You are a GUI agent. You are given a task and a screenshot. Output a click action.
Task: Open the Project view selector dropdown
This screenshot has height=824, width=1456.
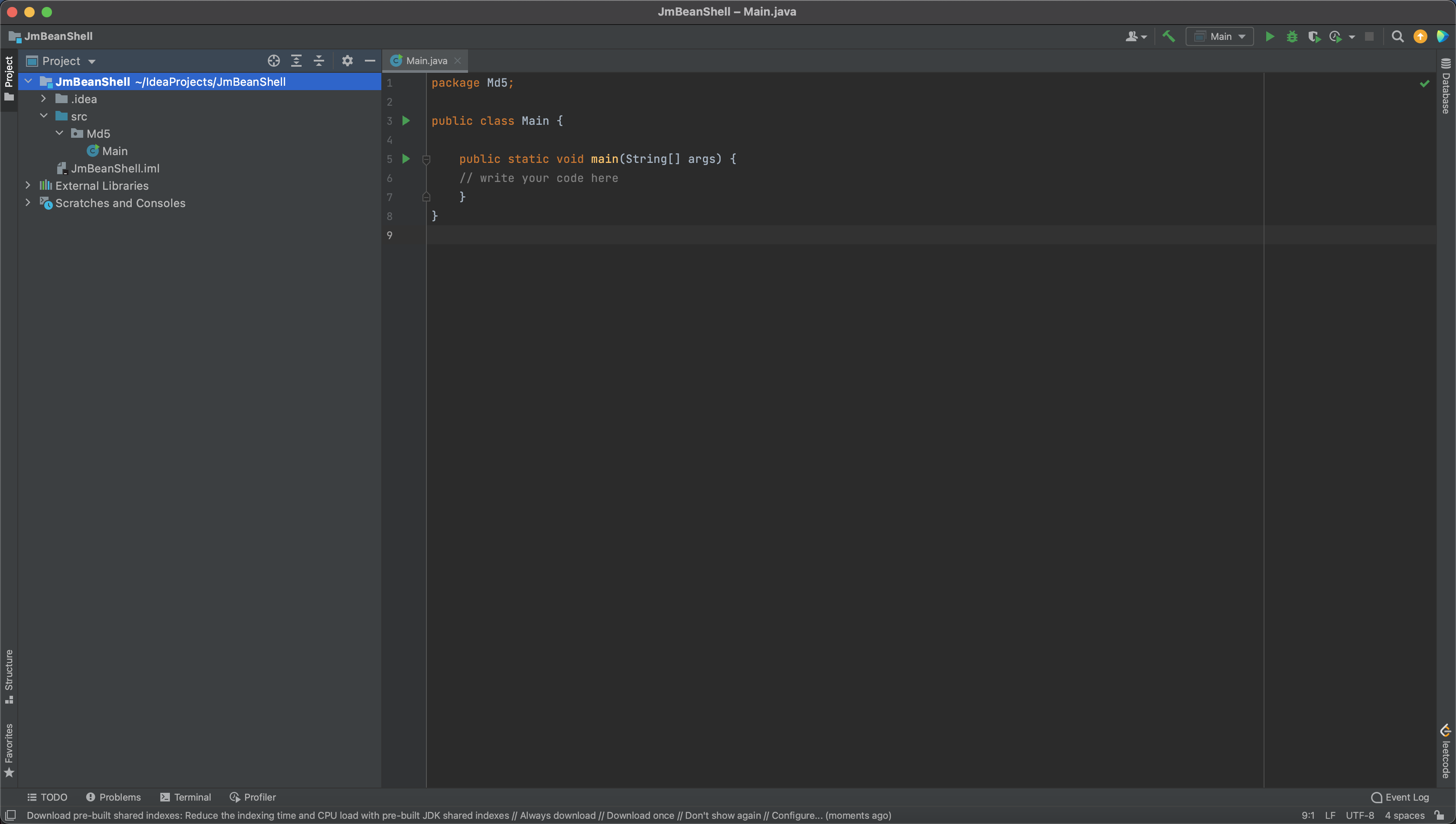61,61
